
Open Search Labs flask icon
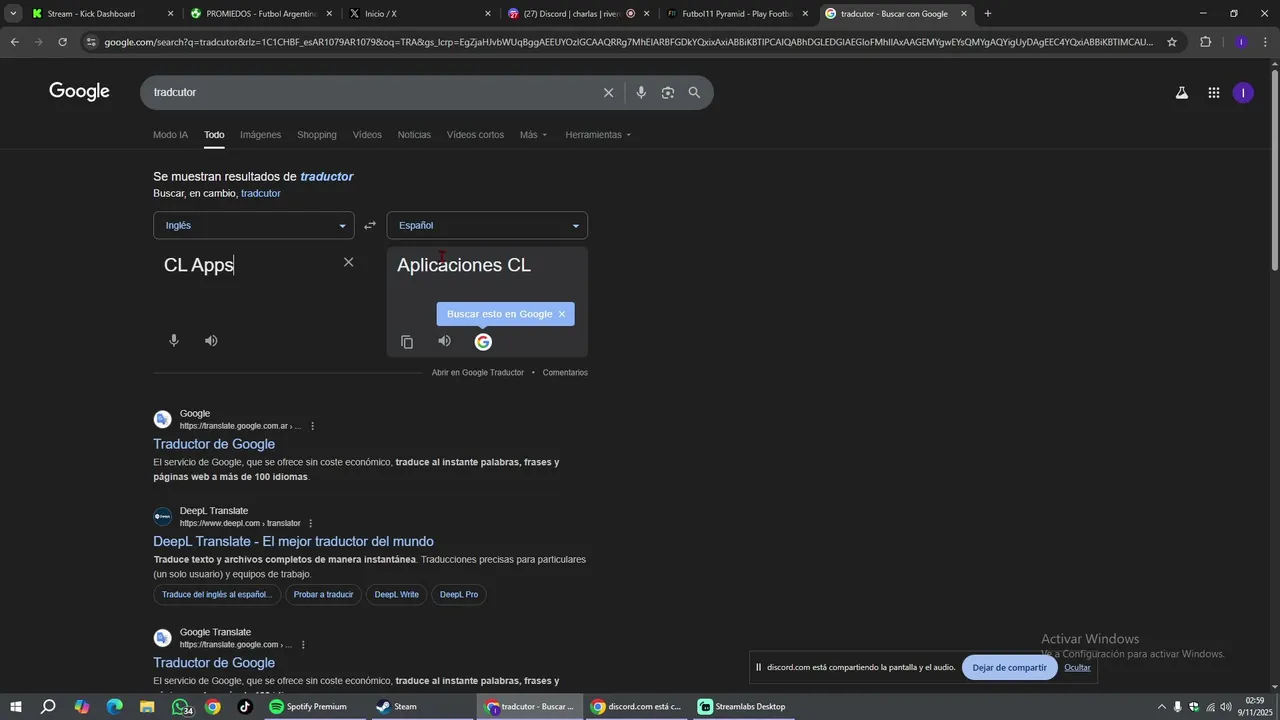pos(1181,93)
